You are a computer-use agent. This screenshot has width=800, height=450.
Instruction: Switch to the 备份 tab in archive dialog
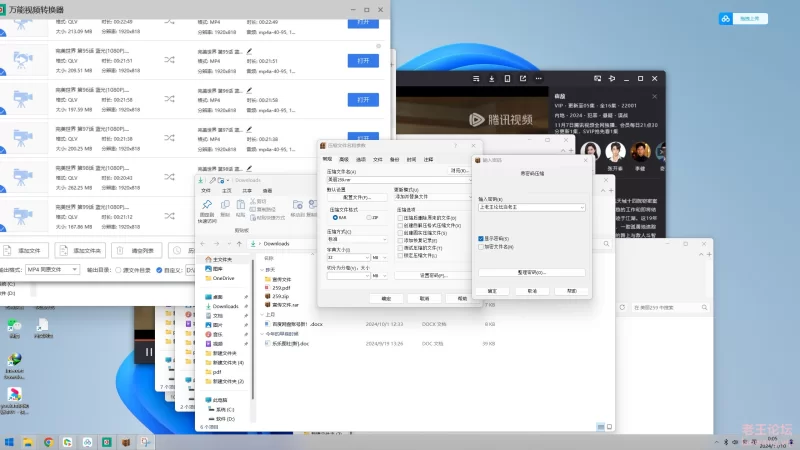pyautogui.click(x=394, y=160)
